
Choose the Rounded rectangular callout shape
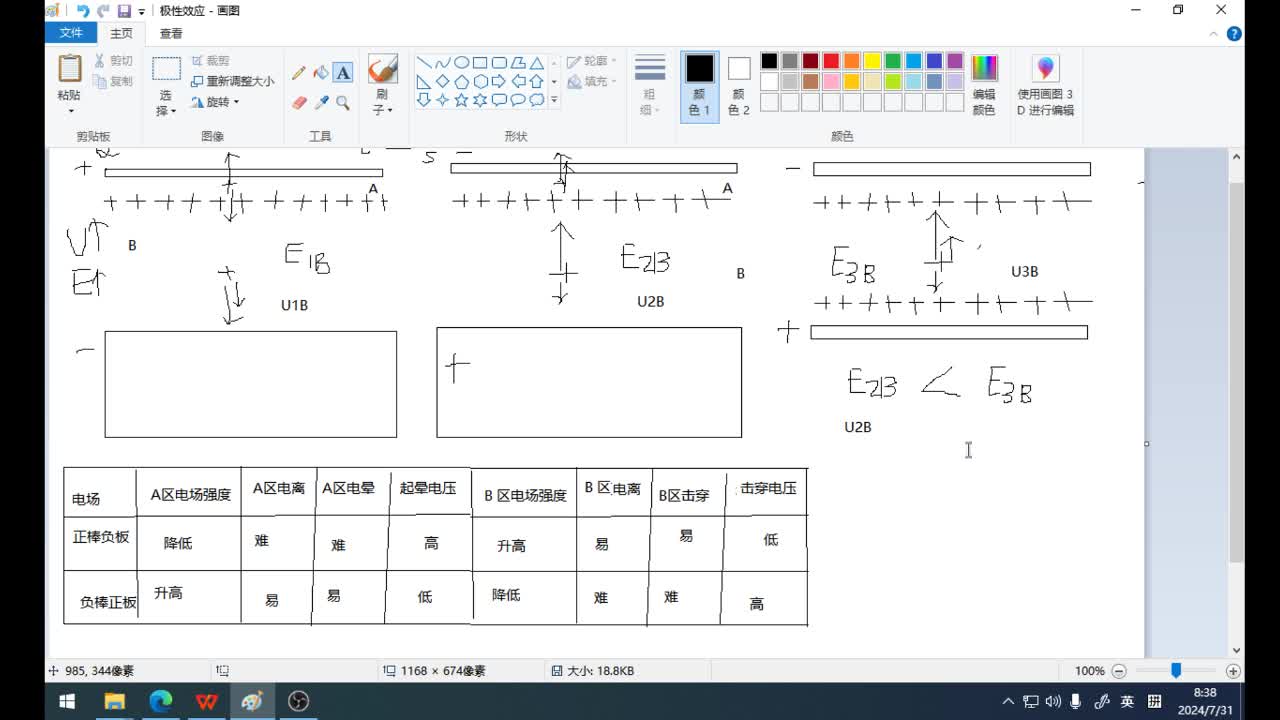pos(499,100)
